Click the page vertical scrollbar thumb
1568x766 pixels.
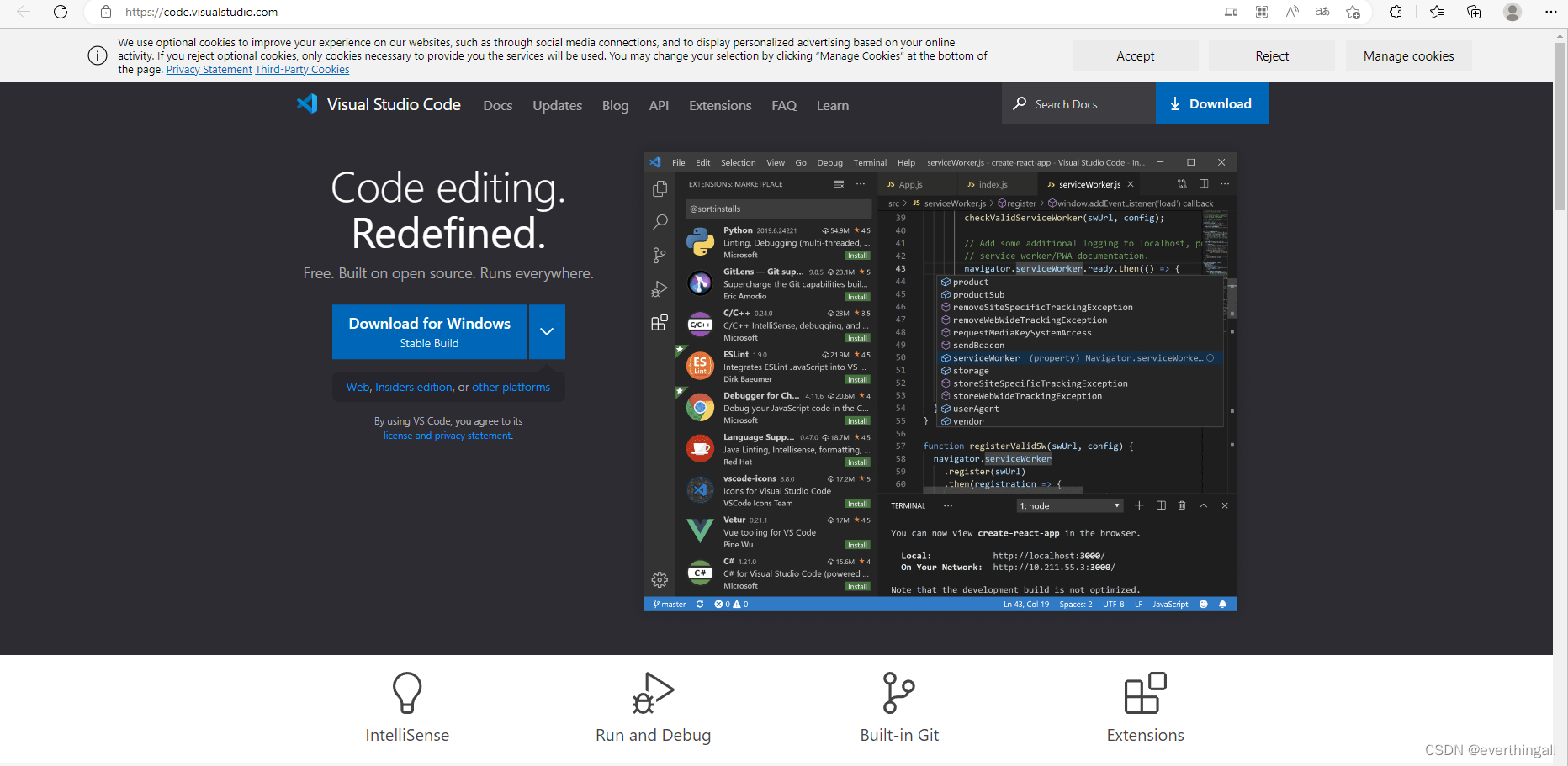click(x=1560, y=126)
